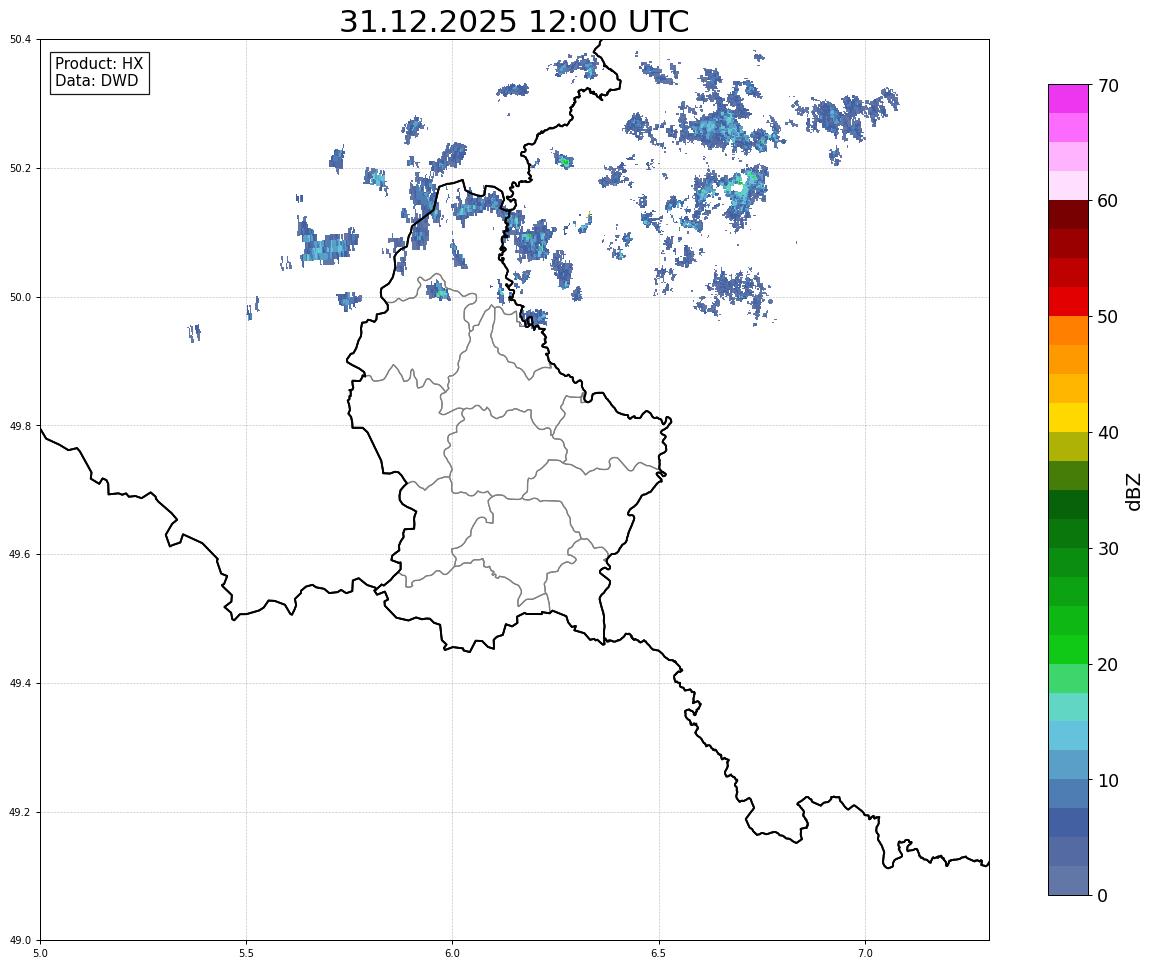Pick the slate blue swatch just above 0 dBZ
Screen dimensions: 1152x968
tap(1068, 881)
